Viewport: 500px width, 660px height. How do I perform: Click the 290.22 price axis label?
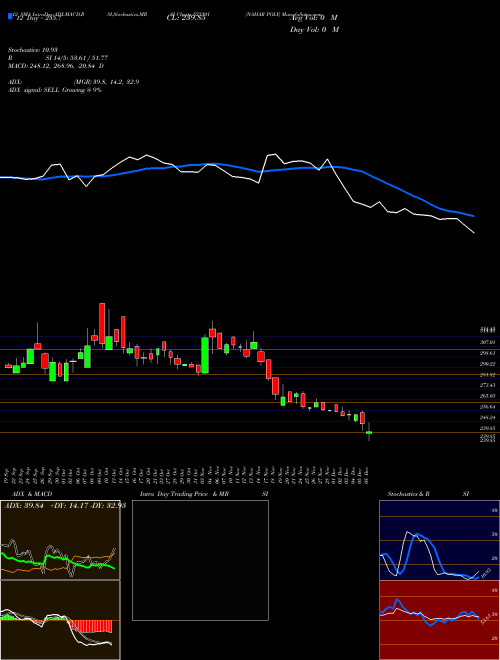pos(488,364)
